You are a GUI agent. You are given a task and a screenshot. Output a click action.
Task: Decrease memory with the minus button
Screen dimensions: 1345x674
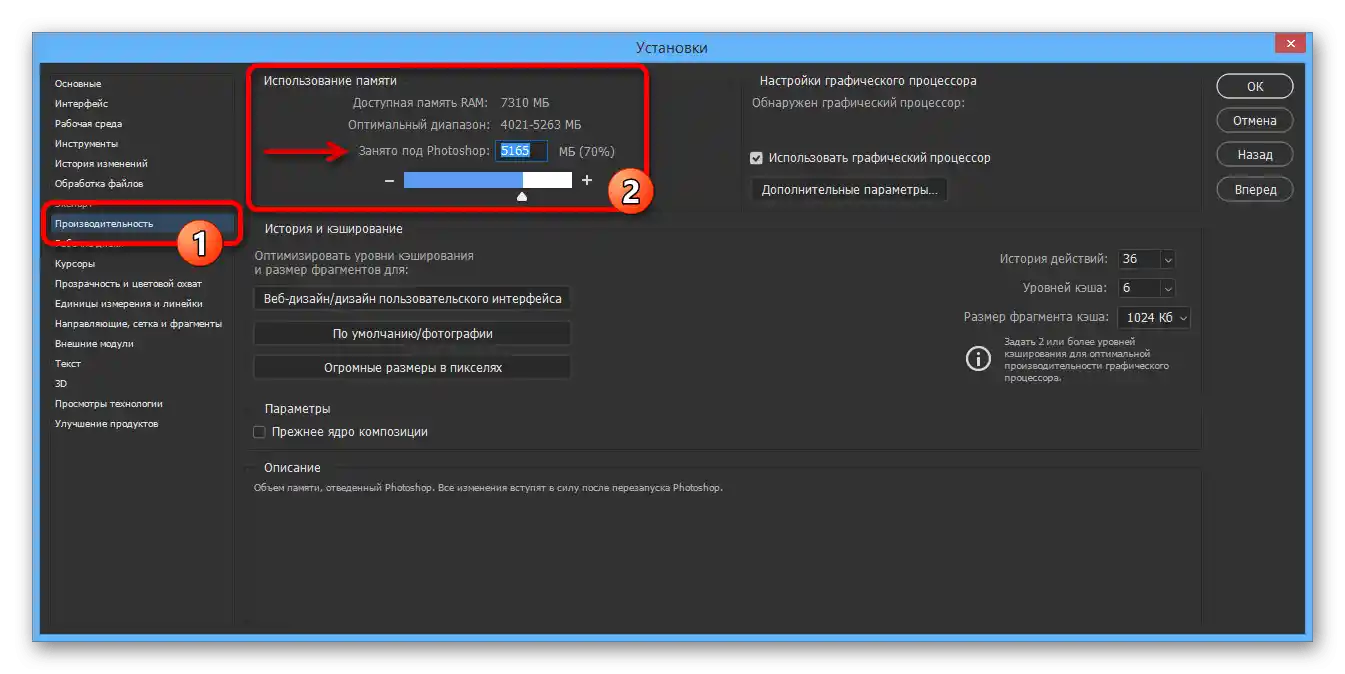[389, 181]
